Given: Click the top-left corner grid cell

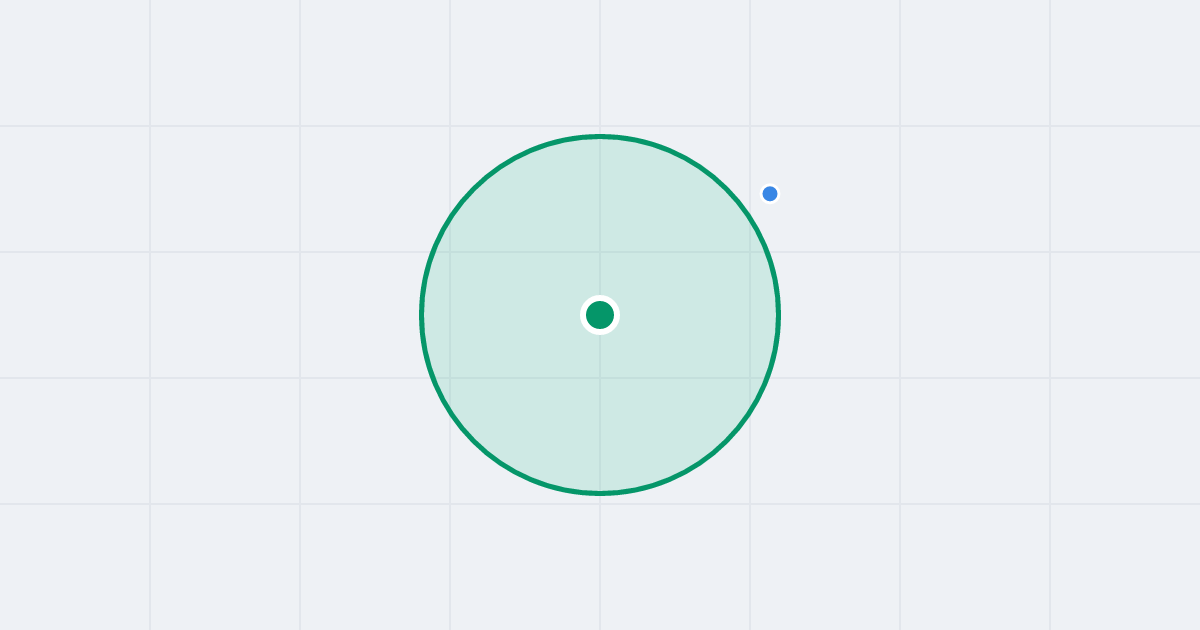Looking at the screenshot, I should pyautogui.click(x=75, y=62).
